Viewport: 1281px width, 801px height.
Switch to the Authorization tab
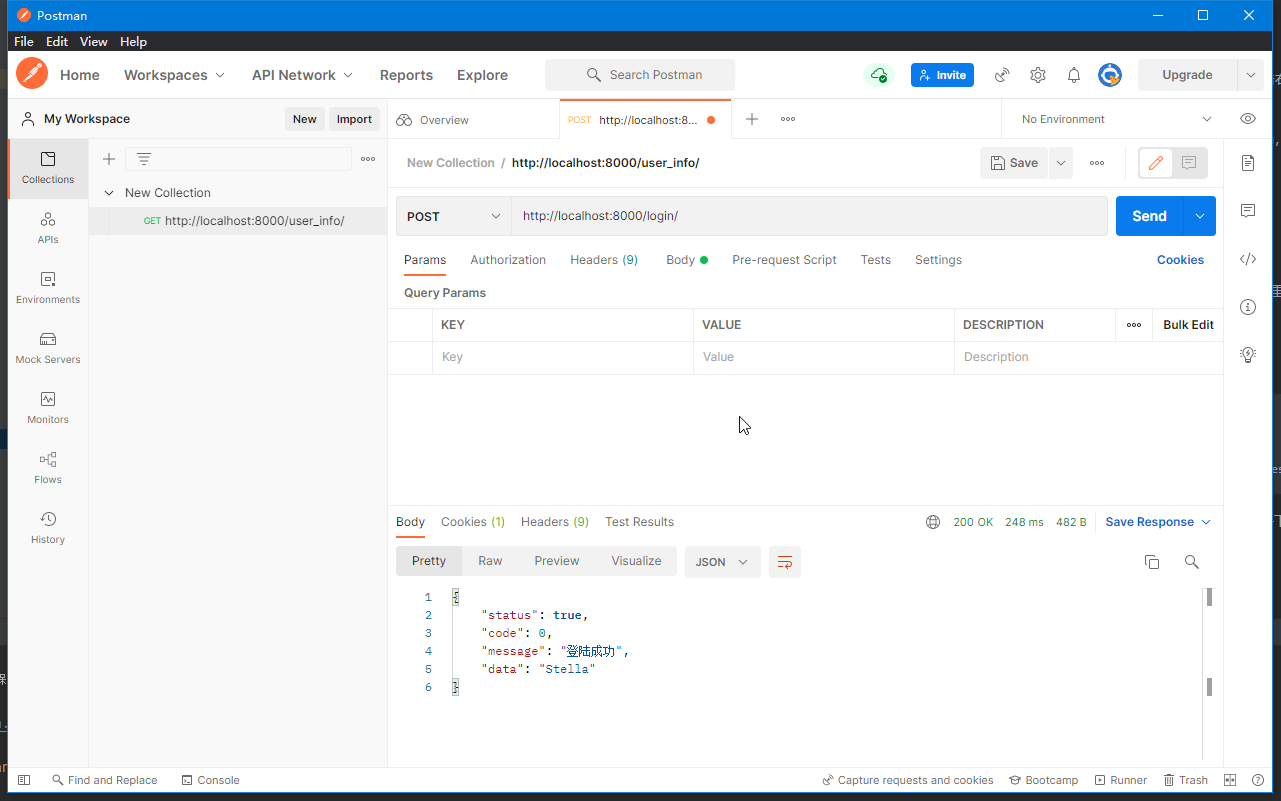point(508,260)
